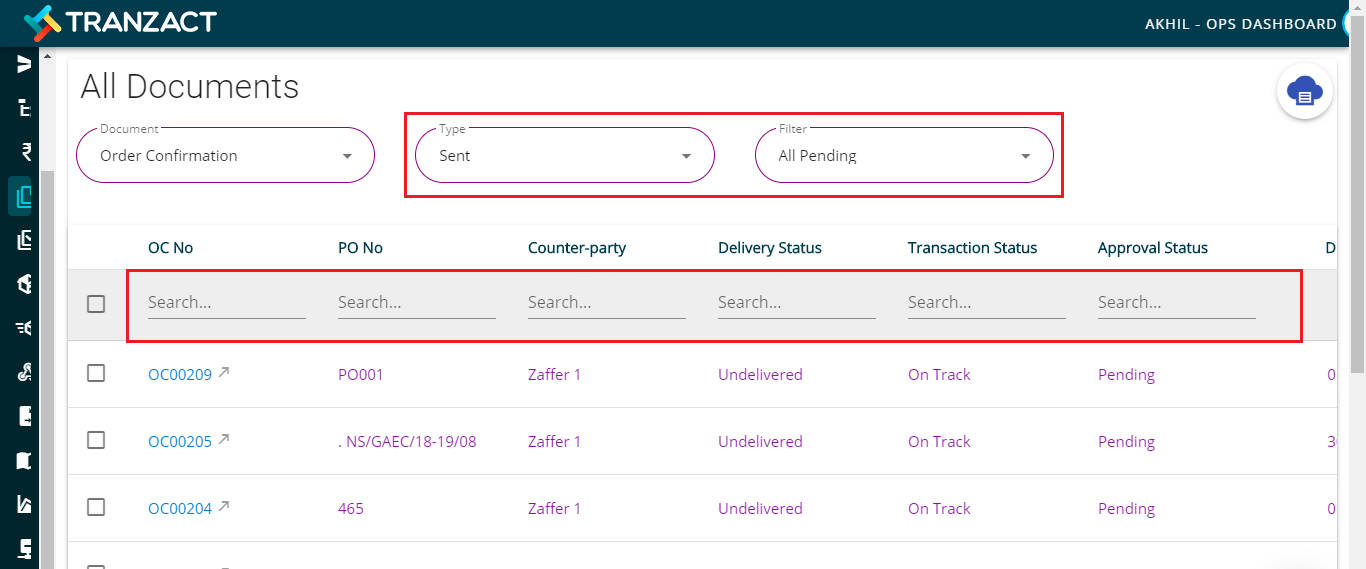Click On Track in the OC00204 row
The height and width of the screenshot is (569, 1366).
tap(939, 509)
